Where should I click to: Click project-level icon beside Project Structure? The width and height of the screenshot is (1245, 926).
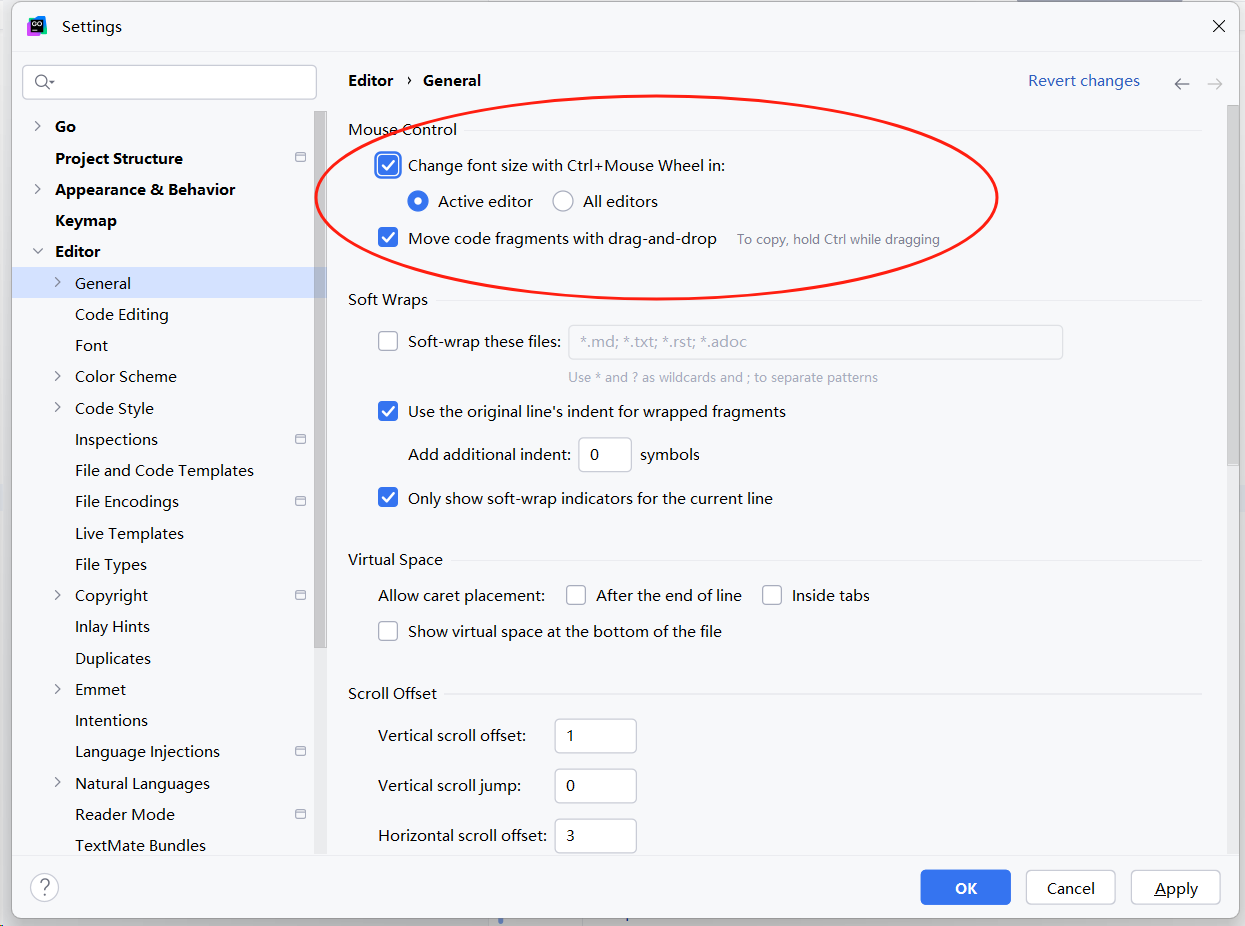pyautogui.click(x=300, y=158)
